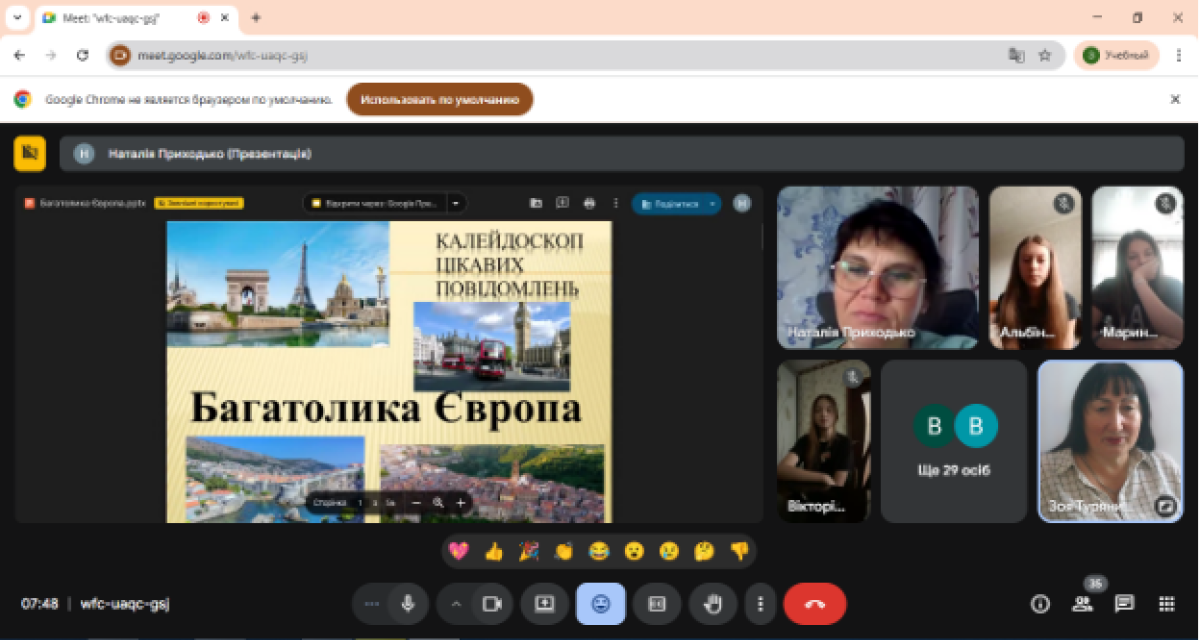Print the presentation using printer icon

coord(589,203)
